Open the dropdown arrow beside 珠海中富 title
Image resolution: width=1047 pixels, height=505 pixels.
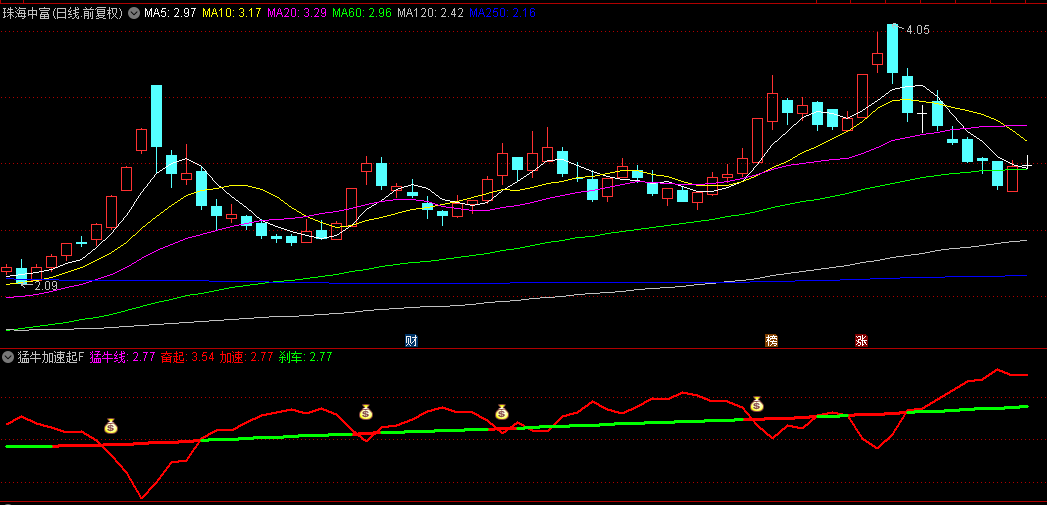(x=134, y=13)
